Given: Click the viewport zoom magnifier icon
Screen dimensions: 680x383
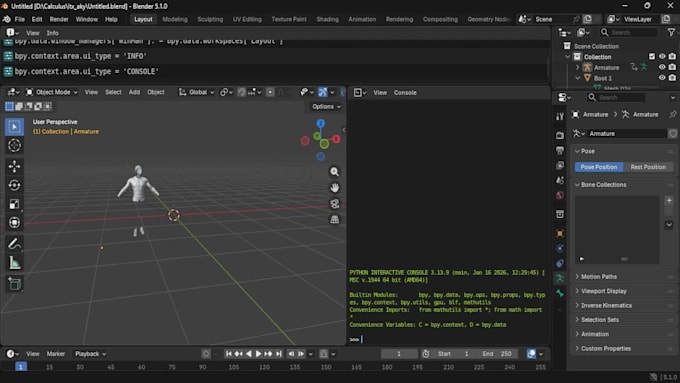Looking at the screenshot, I should (x=334, y=172).
